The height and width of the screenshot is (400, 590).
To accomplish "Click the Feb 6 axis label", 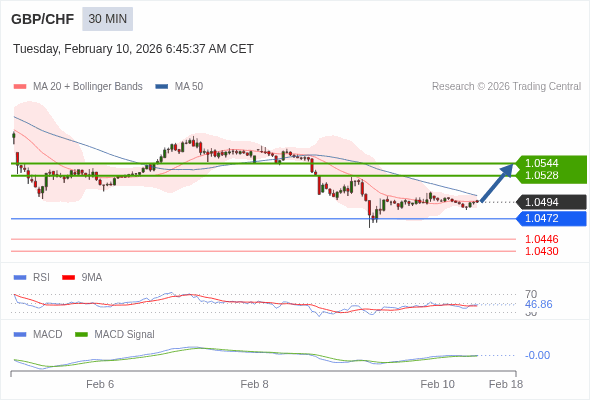I will point(100,384).
